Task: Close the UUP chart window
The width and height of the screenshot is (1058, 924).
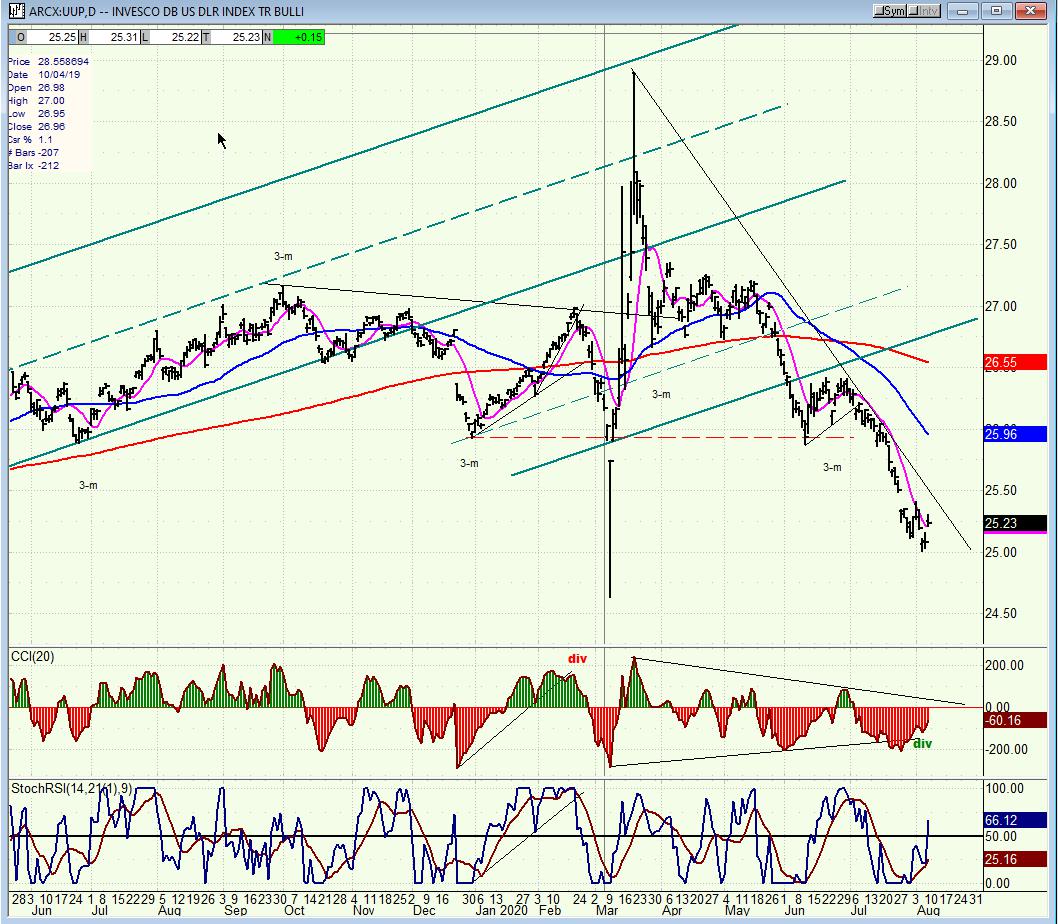Action: tap(1030, 11)
